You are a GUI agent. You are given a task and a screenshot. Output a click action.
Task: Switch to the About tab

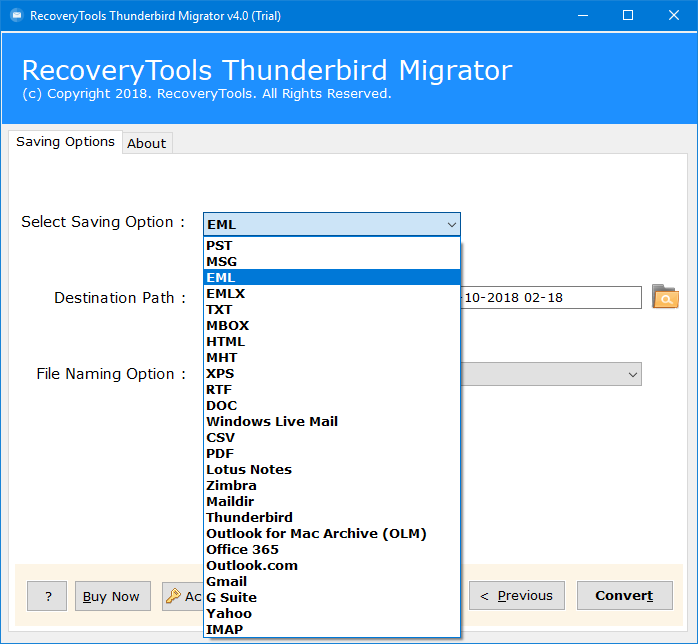147,143
